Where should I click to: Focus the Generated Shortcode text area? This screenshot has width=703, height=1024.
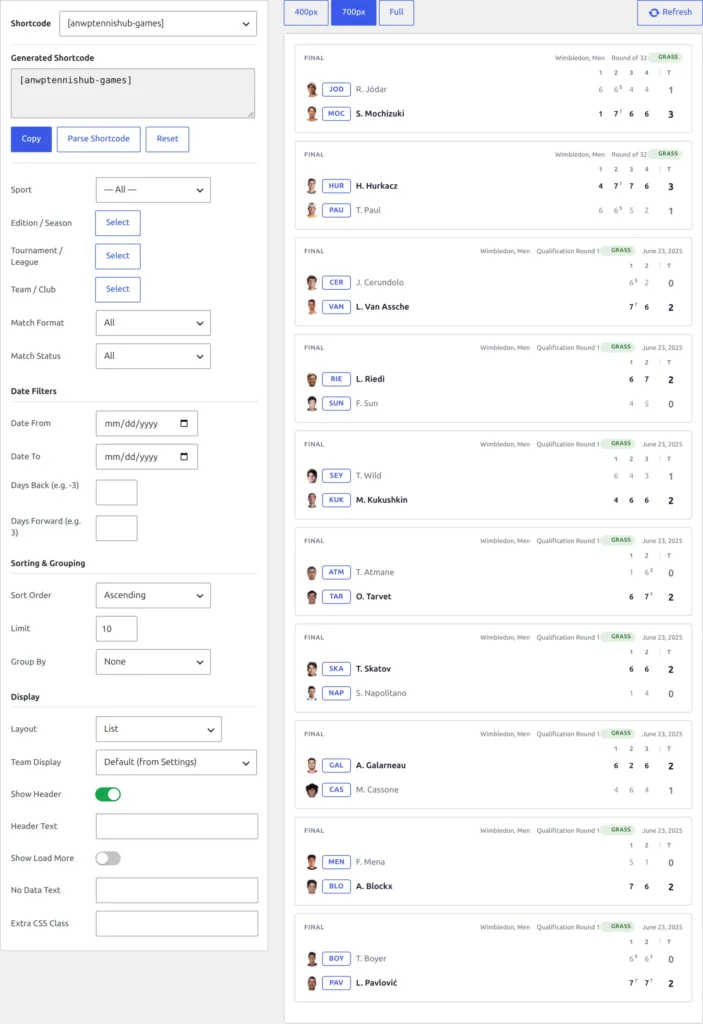133,93
